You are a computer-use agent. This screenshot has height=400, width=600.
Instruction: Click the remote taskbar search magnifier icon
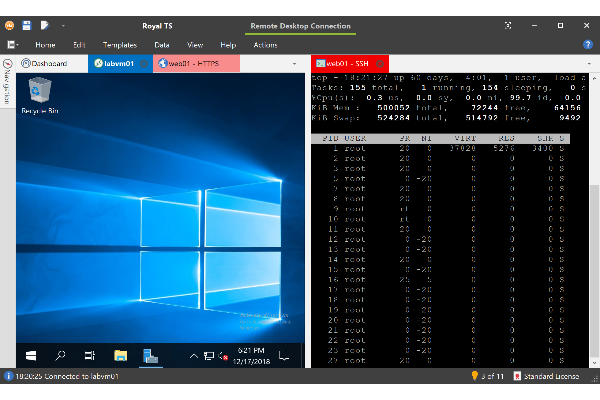tap(60, 355)
